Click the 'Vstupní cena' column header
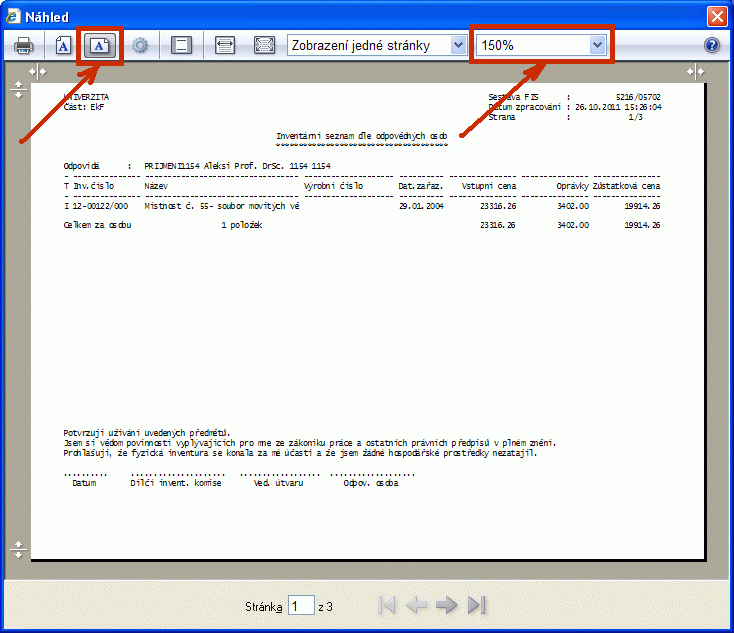The width and height of the screenshot is (734, 633). pos(489,186)
